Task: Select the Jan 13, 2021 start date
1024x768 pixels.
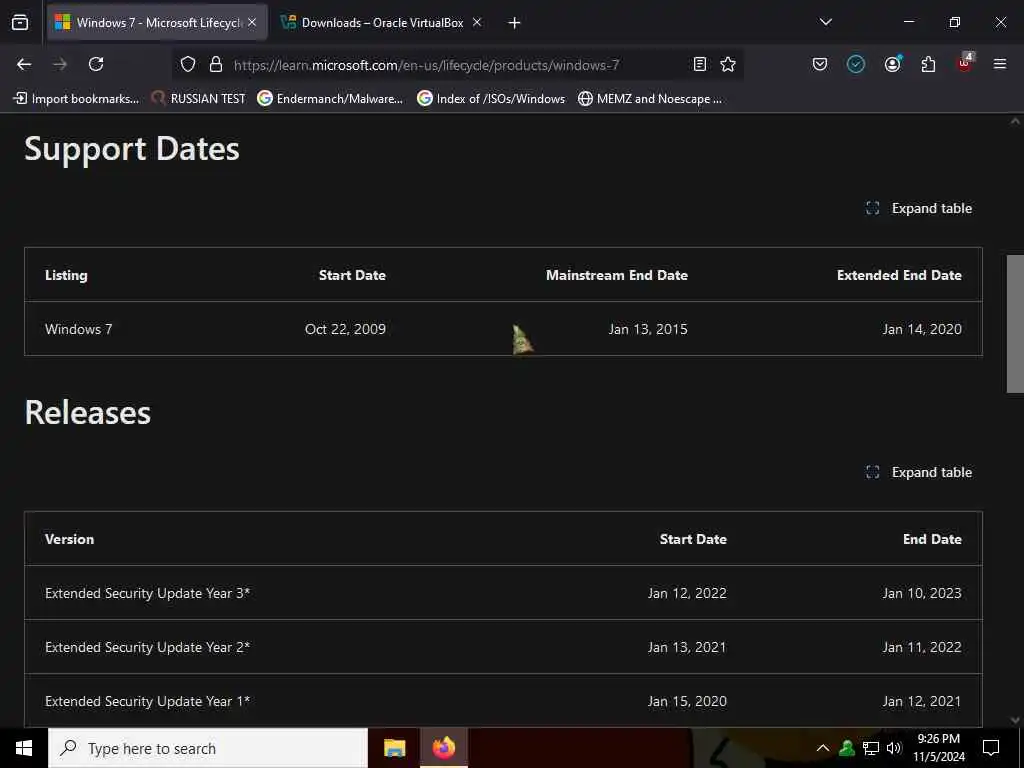Action: click(687, 647)
